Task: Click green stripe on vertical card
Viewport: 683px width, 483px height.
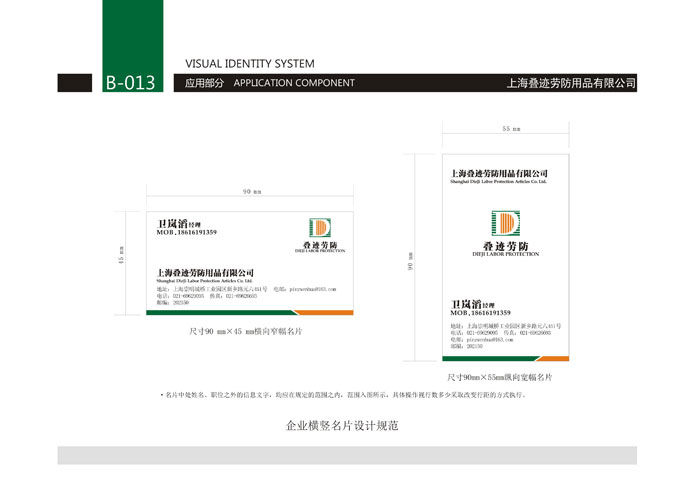Action: (482, 358)
